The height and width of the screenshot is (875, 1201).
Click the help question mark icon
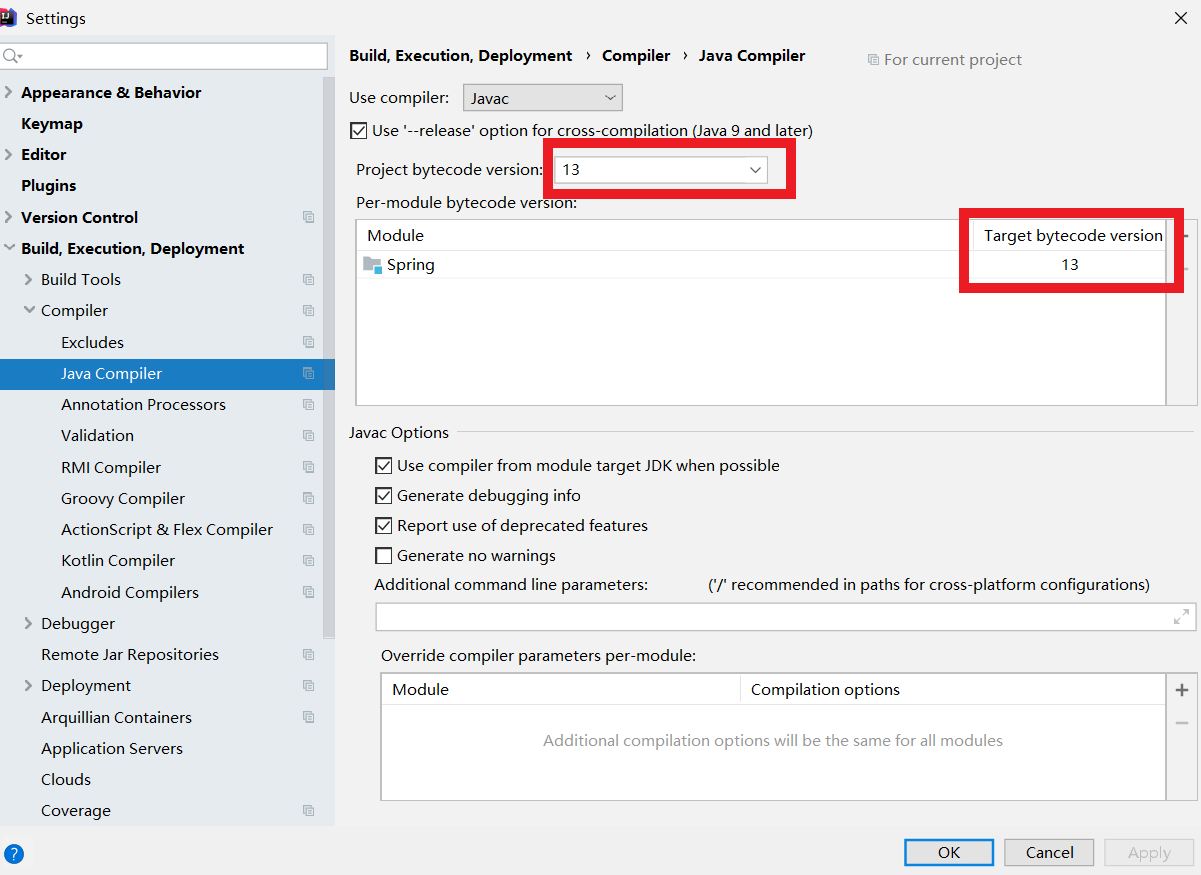[14, 854]
